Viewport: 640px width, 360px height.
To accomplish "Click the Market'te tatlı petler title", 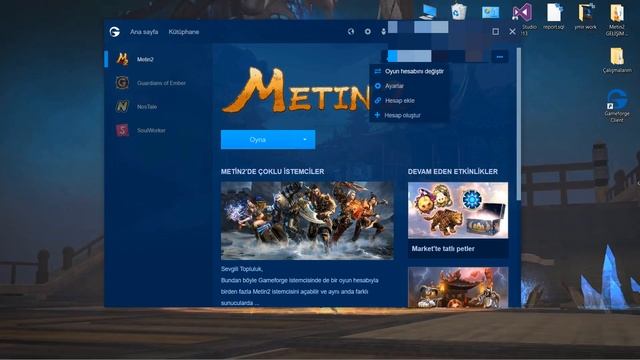I will pyautogui.click(x=443, y=249).
